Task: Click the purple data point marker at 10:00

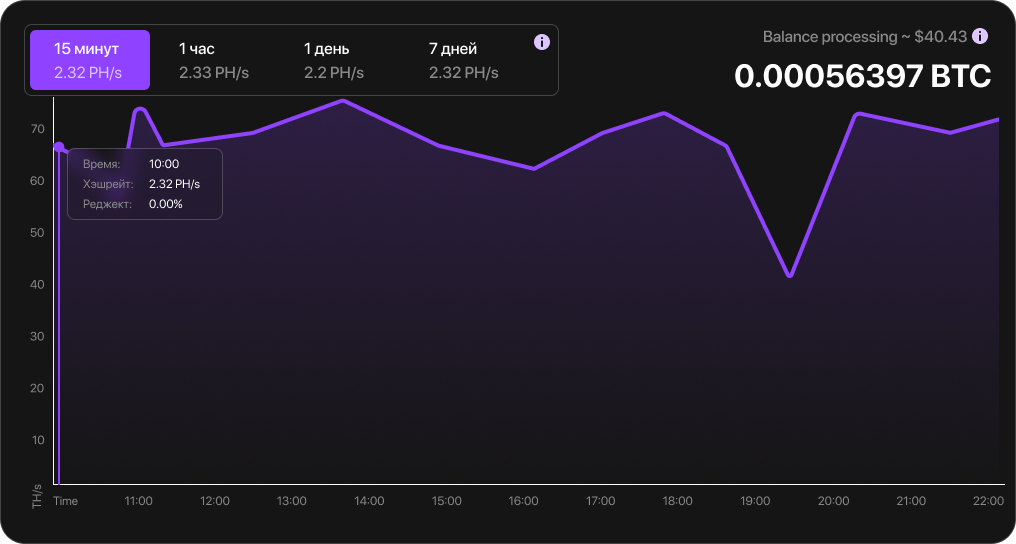Action: point(59,148)
